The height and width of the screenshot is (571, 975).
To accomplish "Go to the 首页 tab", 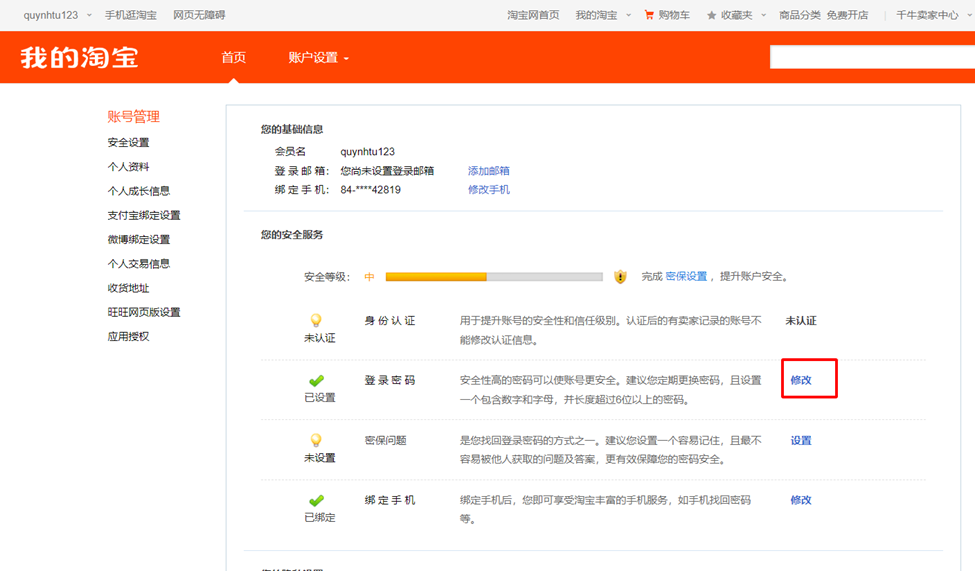I will pos(234,58).
